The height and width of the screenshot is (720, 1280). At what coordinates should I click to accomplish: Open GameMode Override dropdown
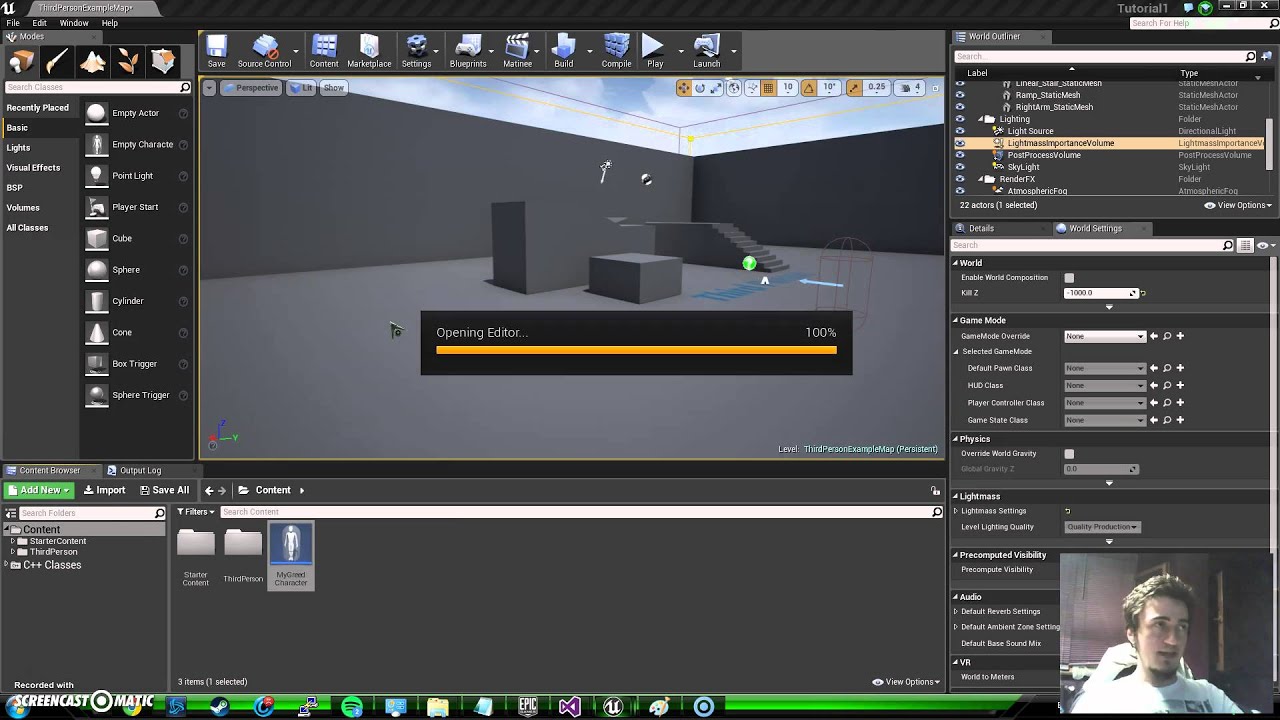pos(1105,336)
